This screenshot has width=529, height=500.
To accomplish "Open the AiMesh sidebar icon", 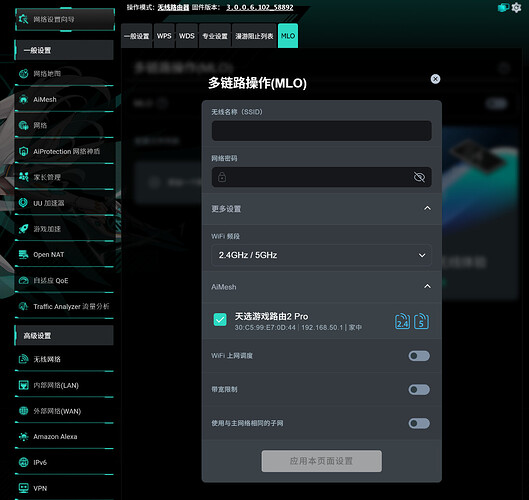I will [23, 100].
